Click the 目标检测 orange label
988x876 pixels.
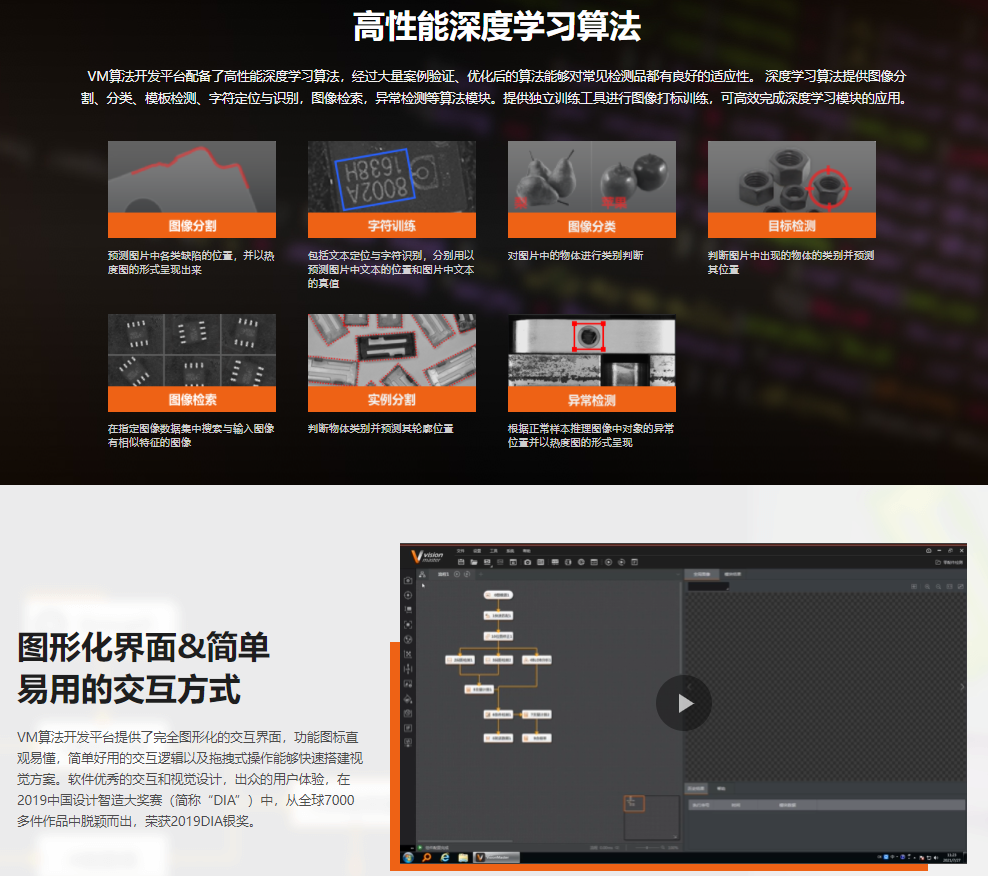(x=792, y=226)
